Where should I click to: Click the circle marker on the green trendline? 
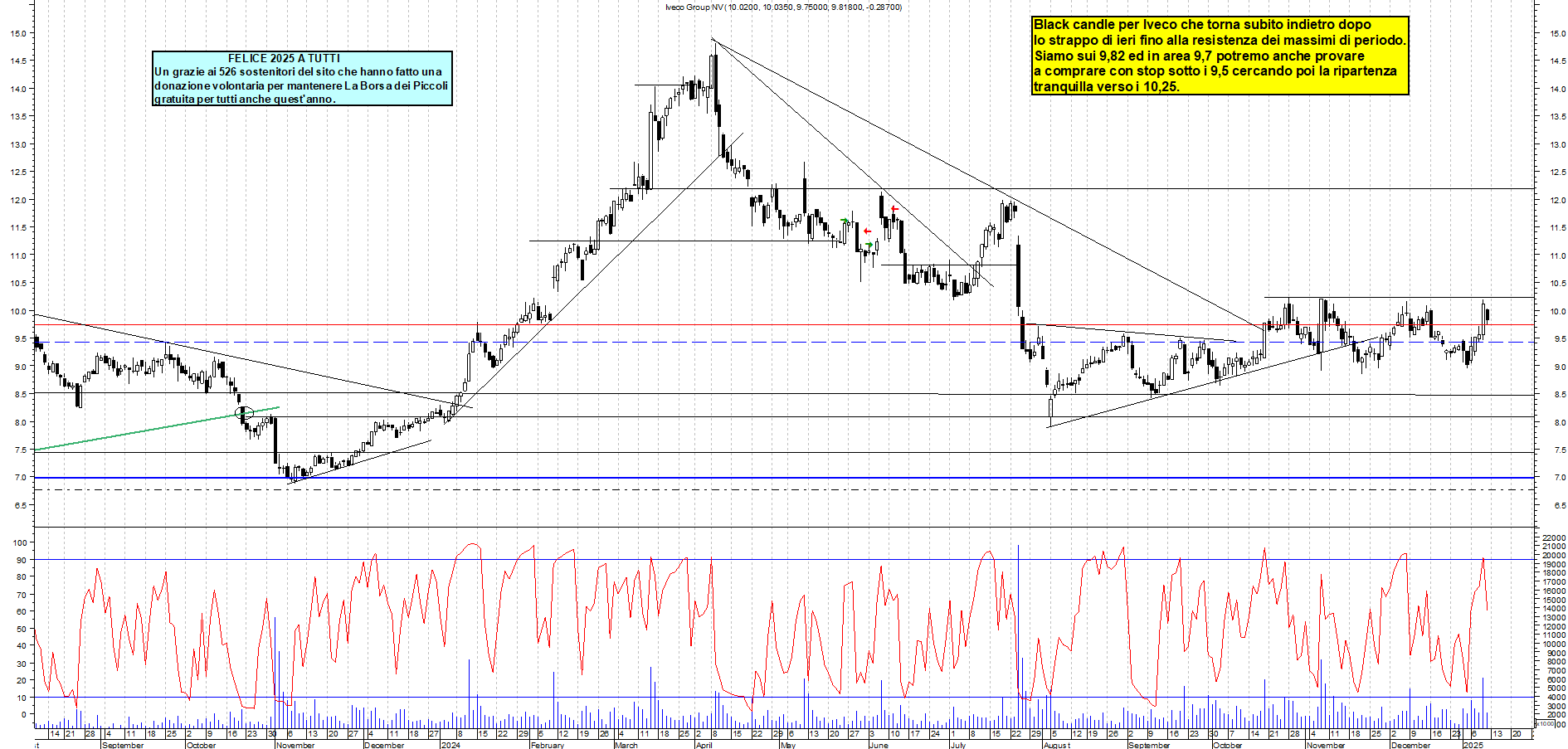[244, 412]
